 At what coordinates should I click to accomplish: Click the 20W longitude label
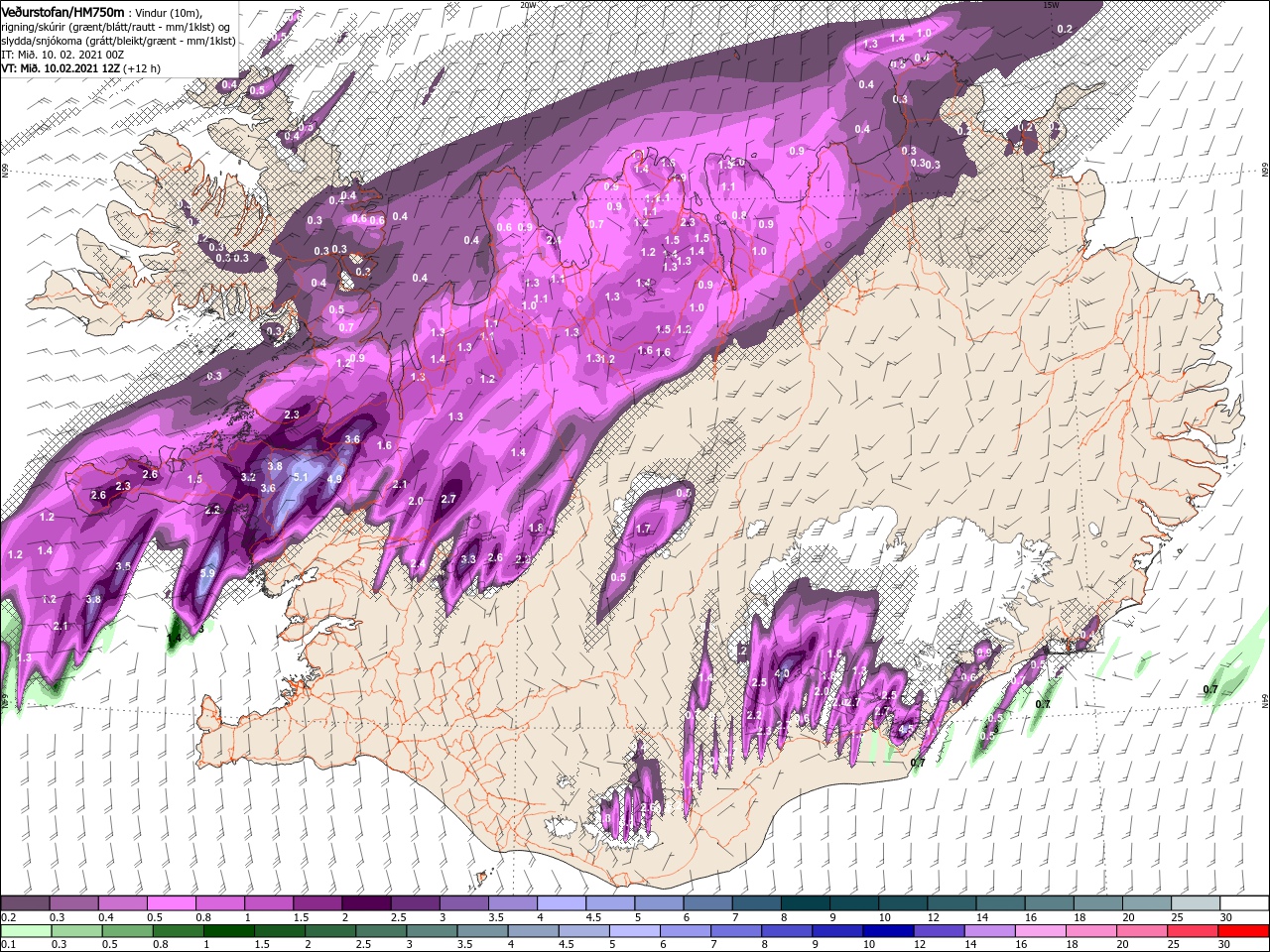[528, 5]
